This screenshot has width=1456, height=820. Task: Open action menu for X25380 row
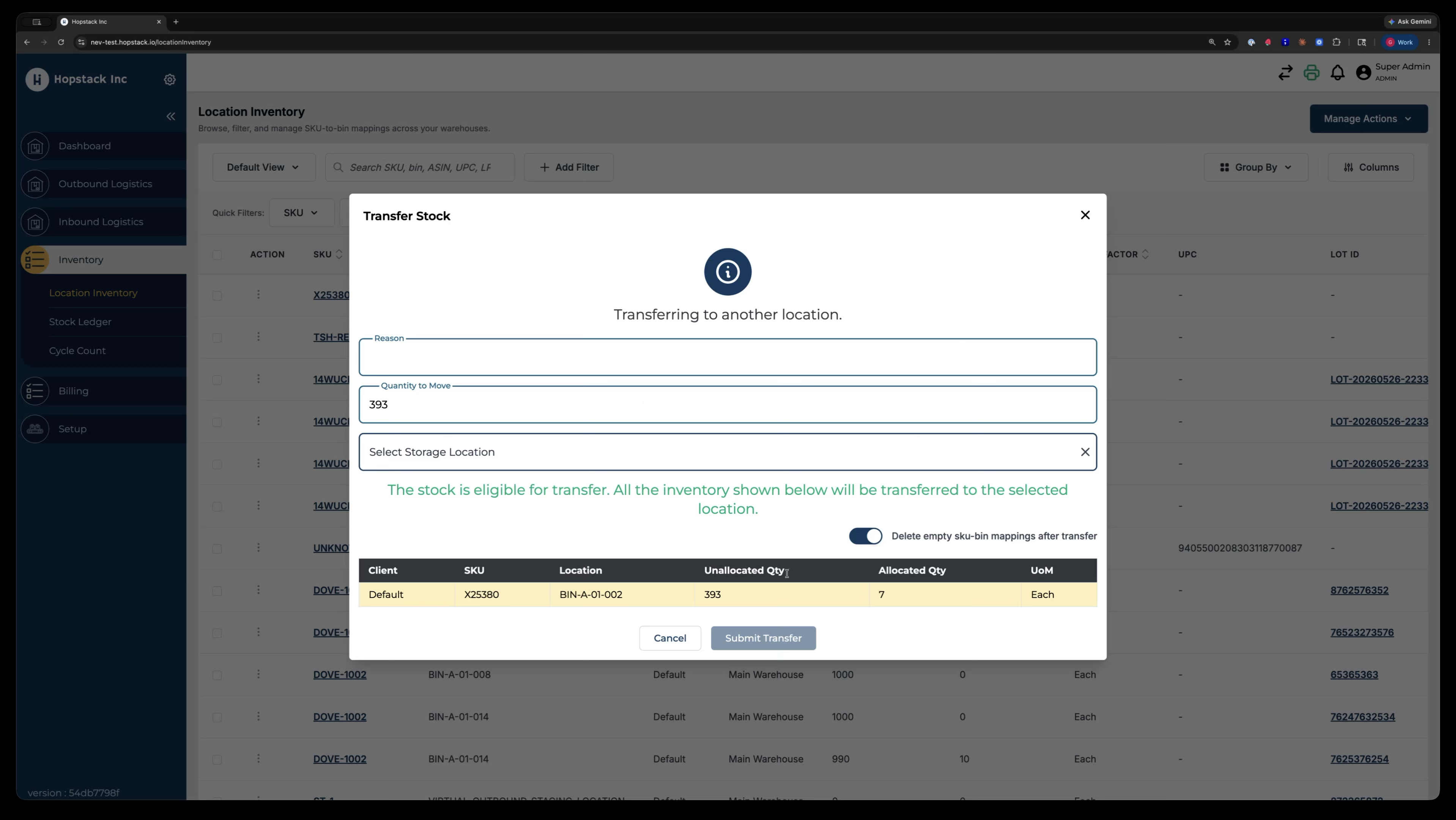(258, 295)
